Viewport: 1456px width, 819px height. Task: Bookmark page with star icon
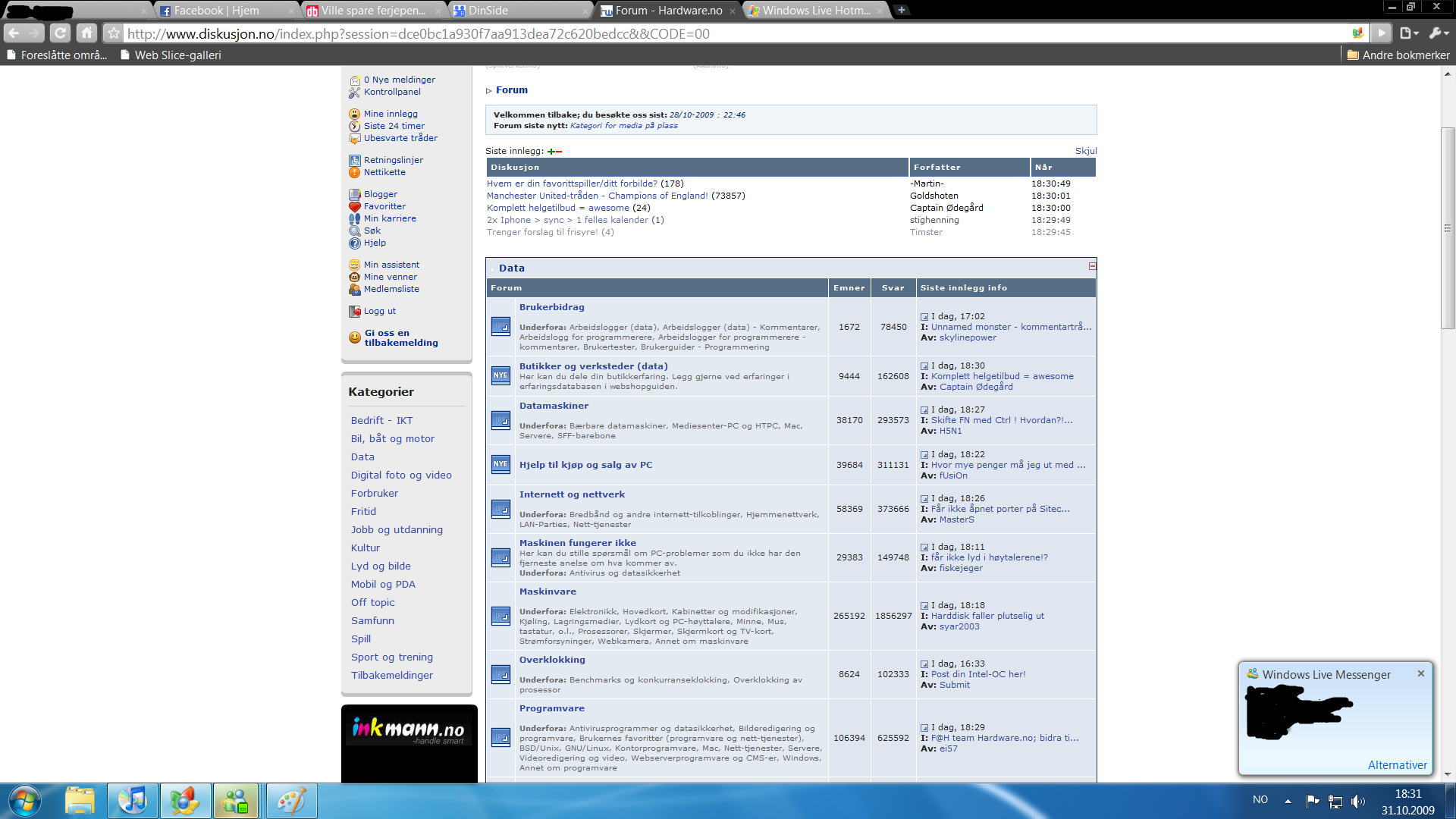(114, 33)
